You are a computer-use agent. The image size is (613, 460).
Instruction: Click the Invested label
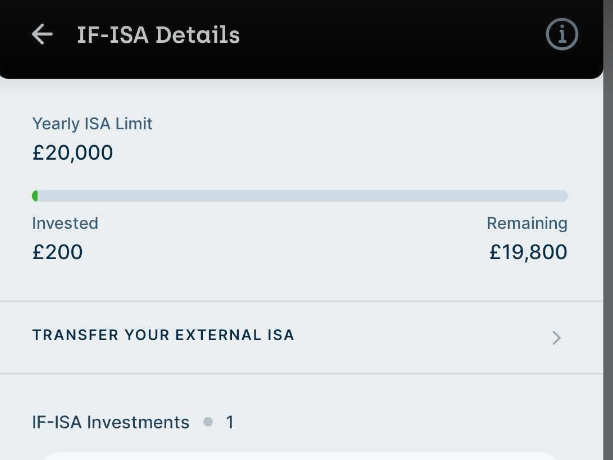[x=65, y=223]
